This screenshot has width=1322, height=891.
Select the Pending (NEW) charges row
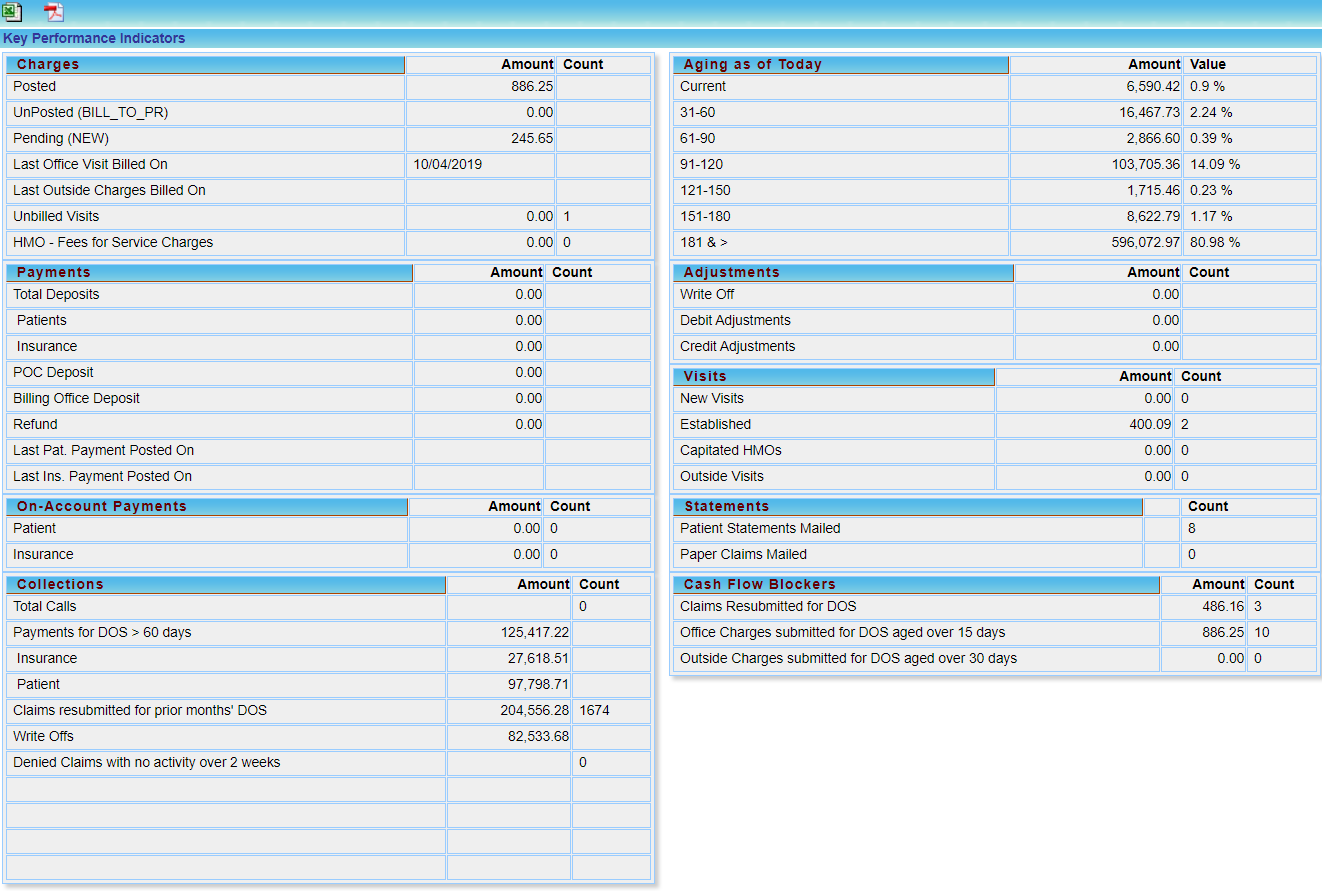point(61,139)
